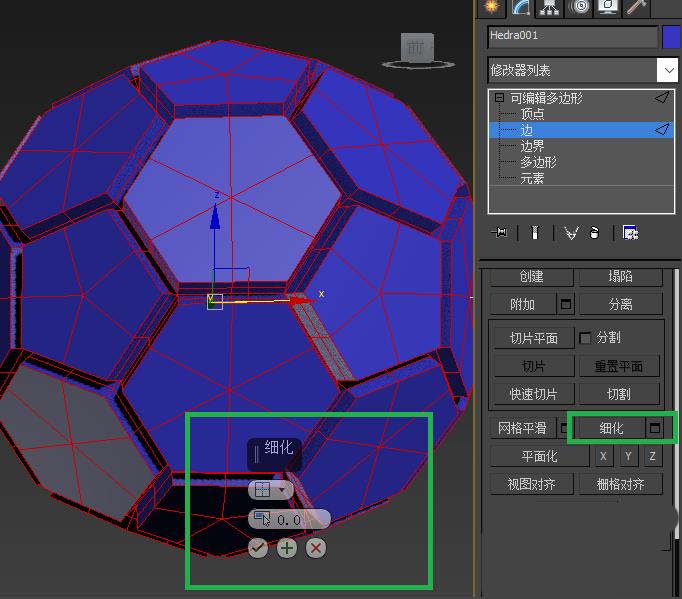Collapse the 可编辑多边形 tree node

[498, 98]
